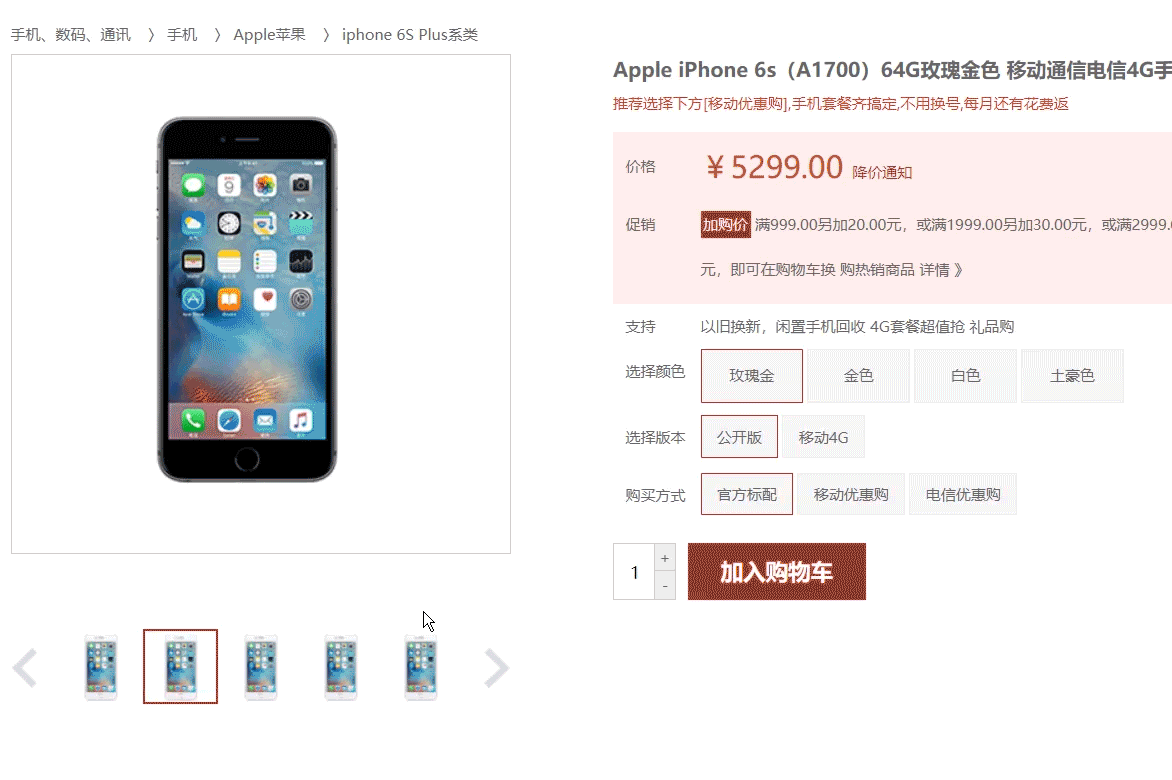The image size is (1172, 780).
Task: Select 电信优惠购 purchase method
Action: [x=963, y=495]
